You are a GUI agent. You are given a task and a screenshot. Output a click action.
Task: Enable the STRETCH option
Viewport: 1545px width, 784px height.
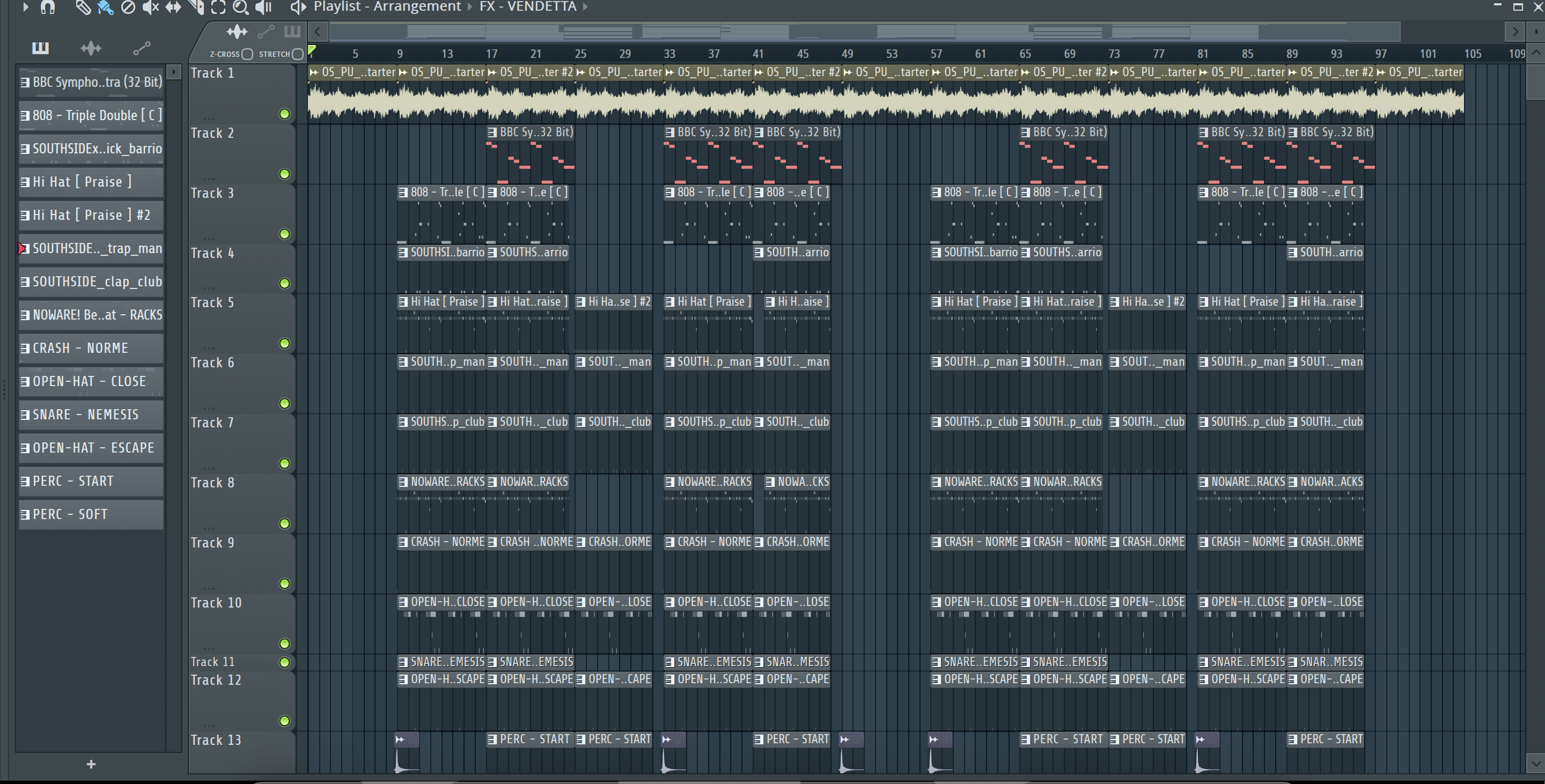pos(298,54)
